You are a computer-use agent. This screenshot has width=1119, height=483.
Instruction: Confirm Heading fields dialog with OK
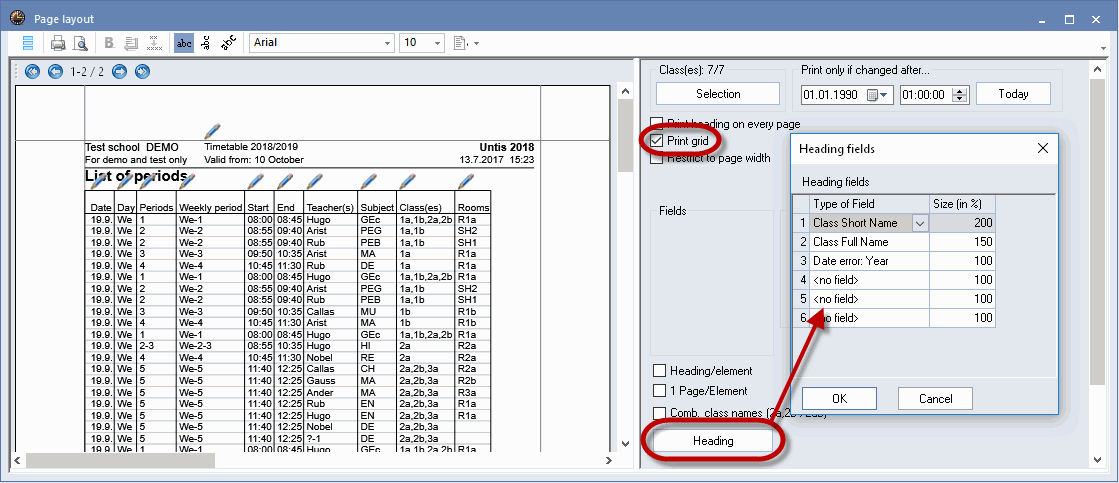click(x=839, y=399)
